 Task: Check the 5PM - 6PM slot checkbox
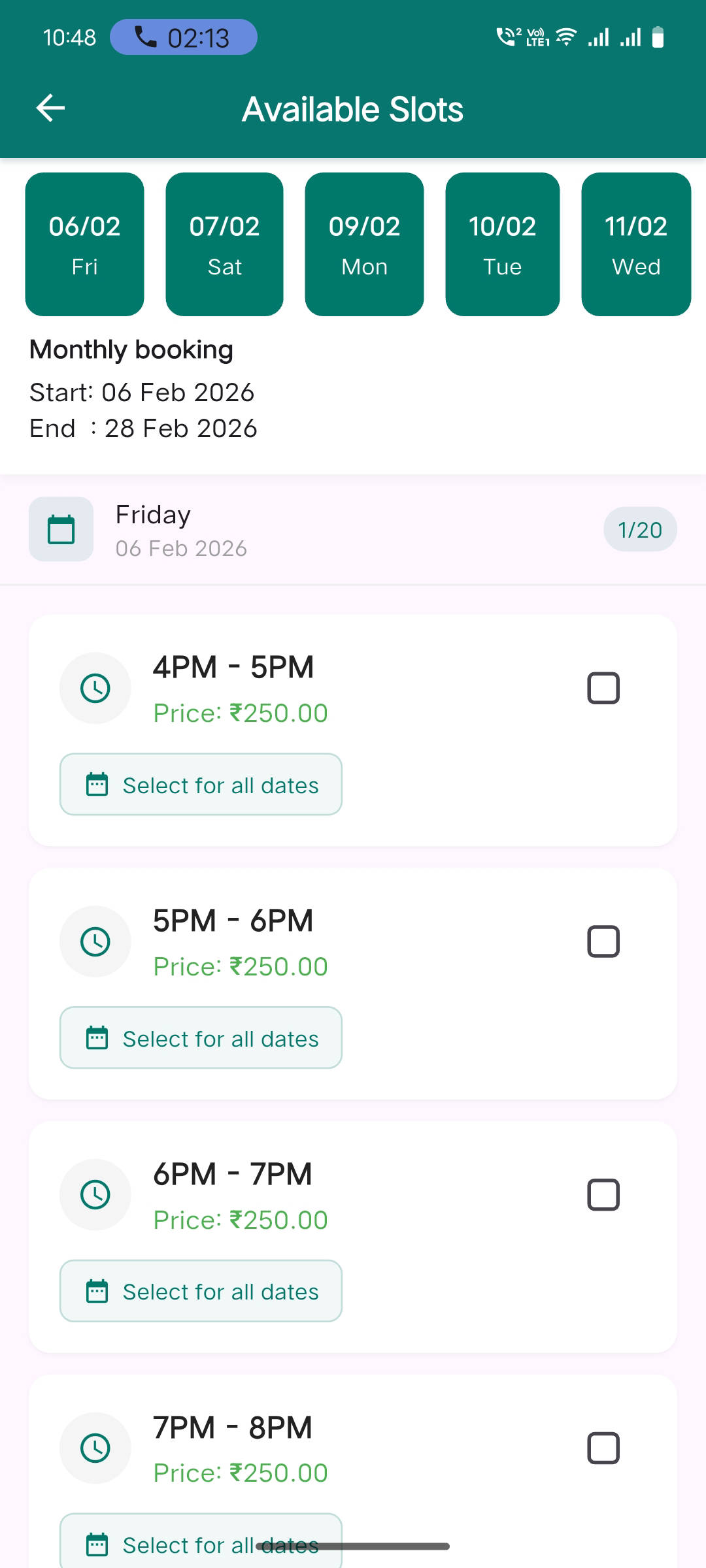coord(603,941)
